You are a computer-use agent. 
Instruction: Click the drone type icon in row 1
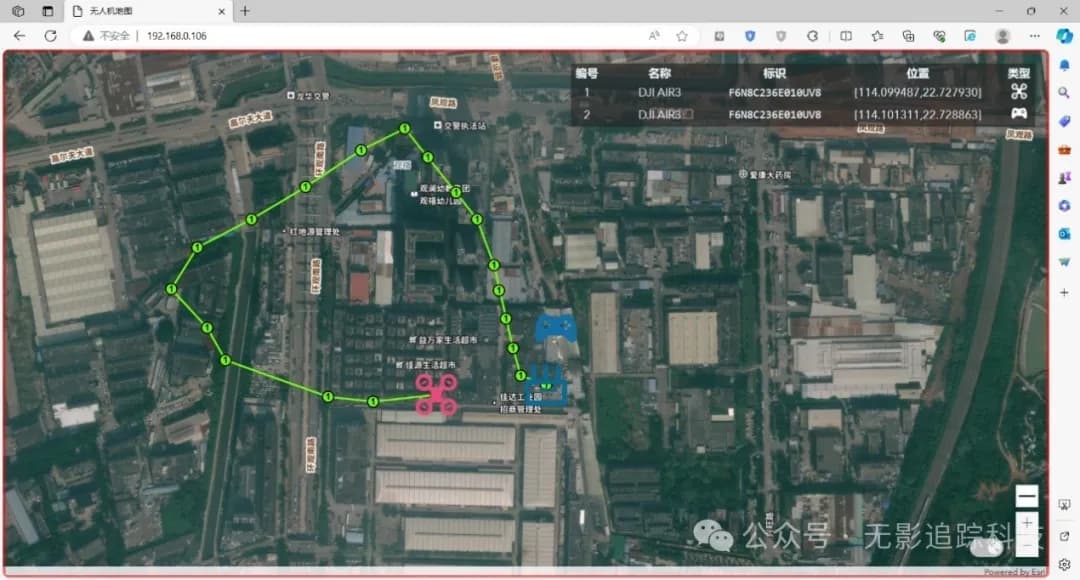pyautogui.click(x=1019, y=92)
